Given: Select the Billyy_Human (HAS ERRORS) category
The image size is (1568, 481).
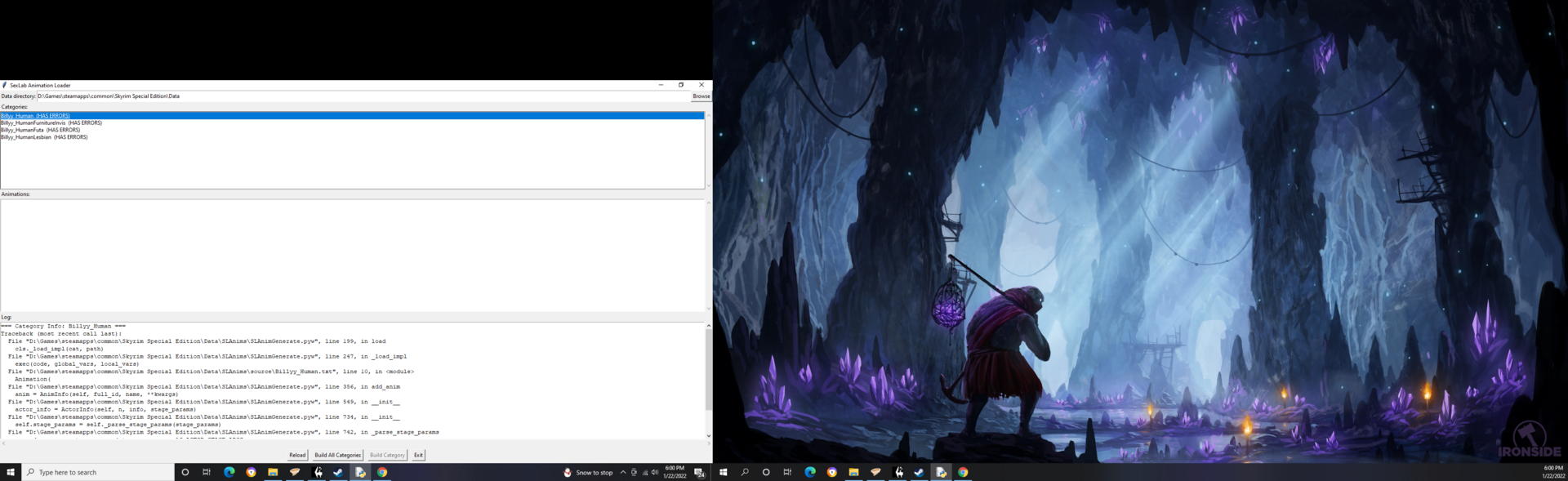Looking at the screenshot, I should pyautogui.click(x=352, y=116).
